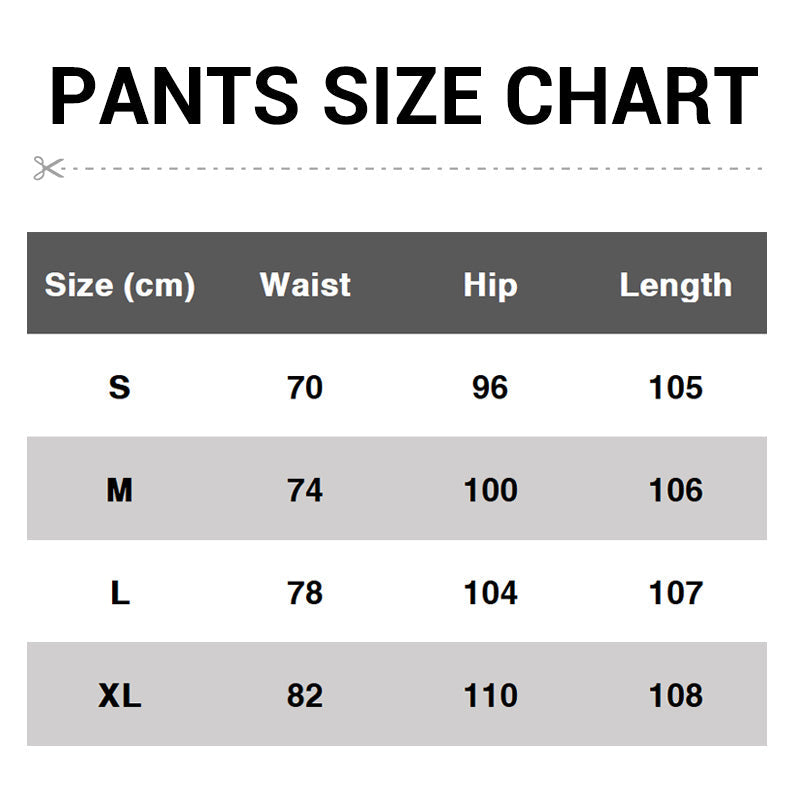Viewport: 800px width, 800px height.
Task: Select hip value 104 in L row
Action: pyautogui.click(x=490, y=593)
